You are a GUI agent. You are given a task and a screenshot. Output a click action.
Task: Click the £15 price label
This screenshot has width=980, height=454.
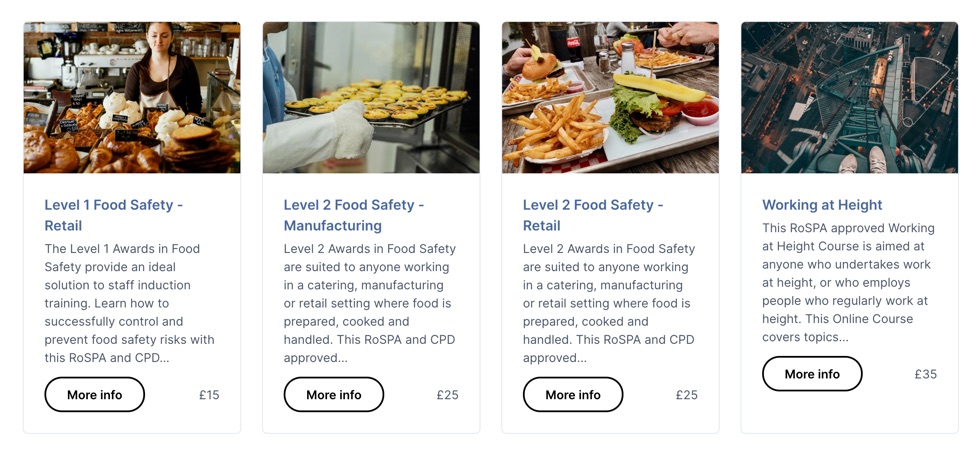point(209,395)
